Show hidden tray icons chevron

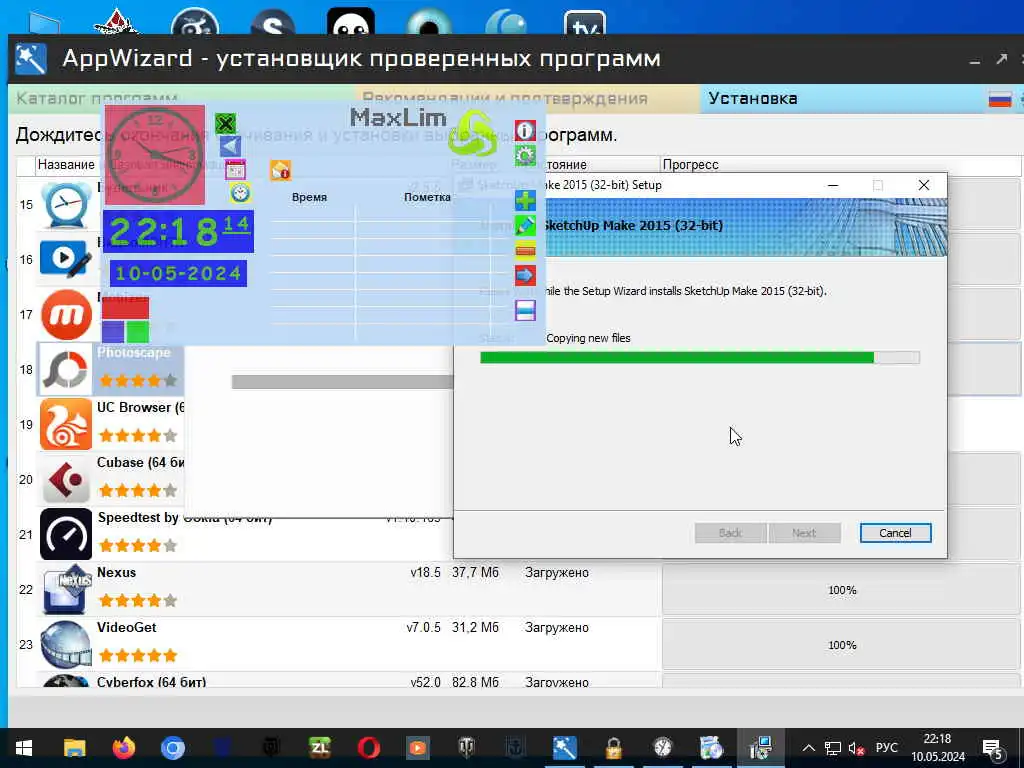(x=808, y=748)
